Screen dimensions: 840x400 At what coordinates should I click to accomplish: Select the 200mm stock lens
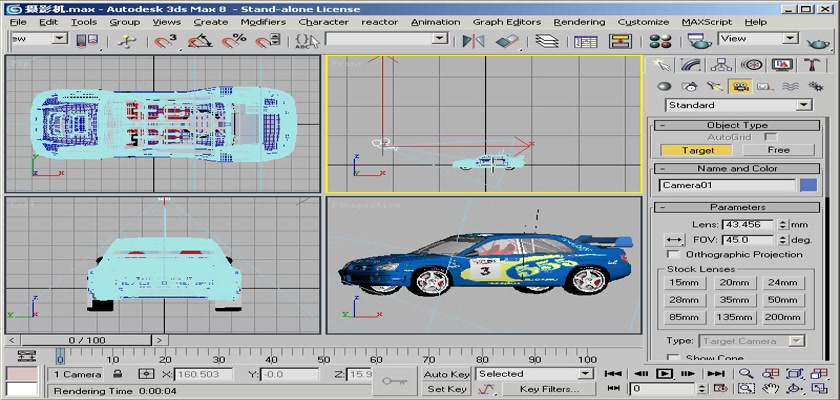tap(784, 317)
